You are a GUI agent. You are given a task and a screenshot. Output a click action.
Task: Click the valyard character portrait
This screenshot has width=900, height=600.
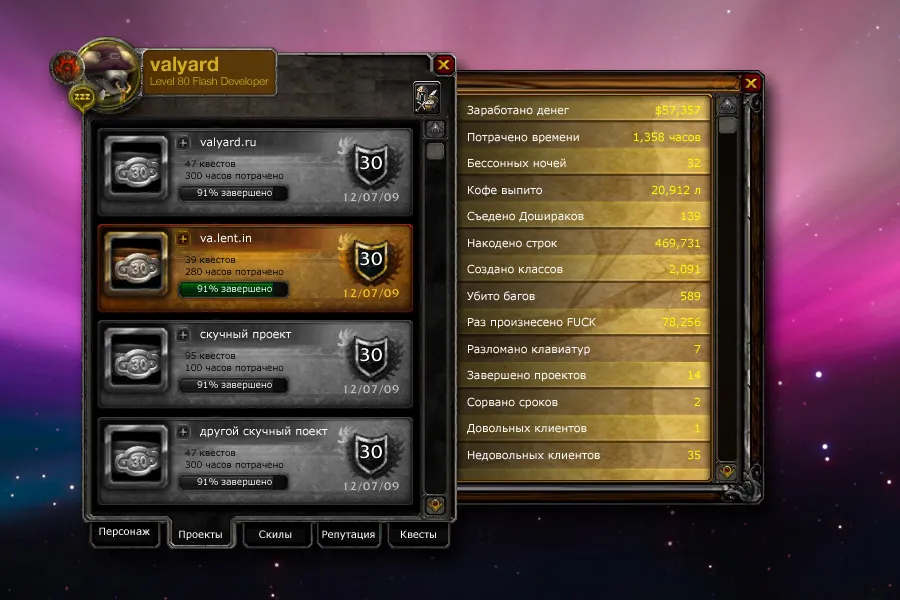110,72
